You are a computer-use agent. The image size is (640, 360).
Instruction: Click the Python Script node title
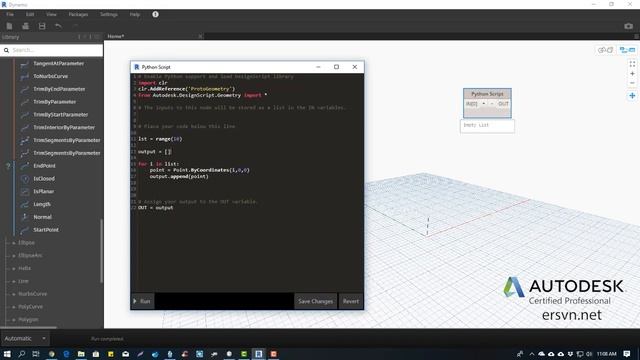(x=487, y=94)
